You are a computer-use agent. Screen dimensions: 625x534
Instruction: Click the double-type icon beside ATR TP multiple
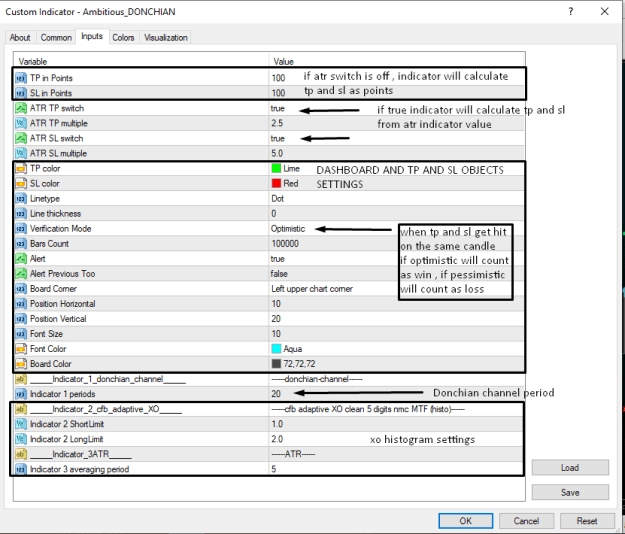click(x=21, y=123)
